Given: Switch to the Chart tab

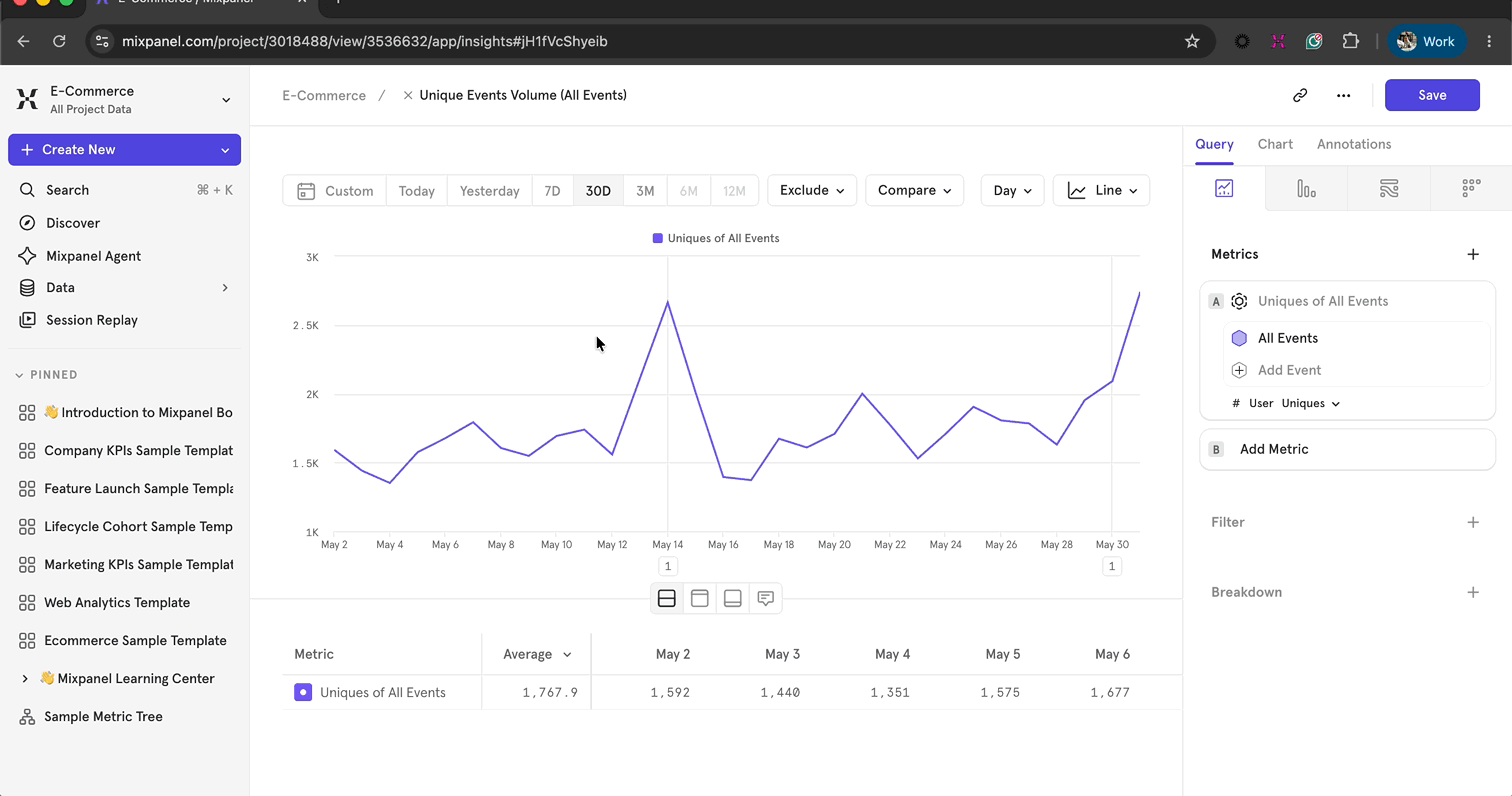Looking at the screenshot, I should point(1275,144).
